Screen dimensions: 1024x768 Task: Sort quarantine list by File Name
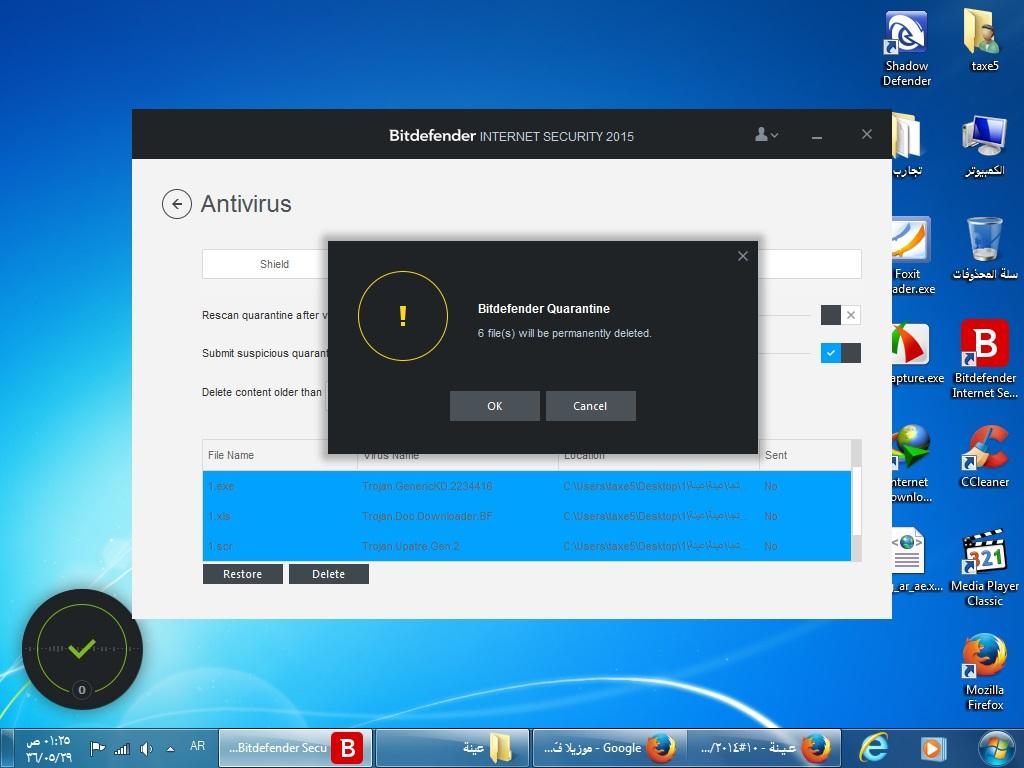click(231, 455)
